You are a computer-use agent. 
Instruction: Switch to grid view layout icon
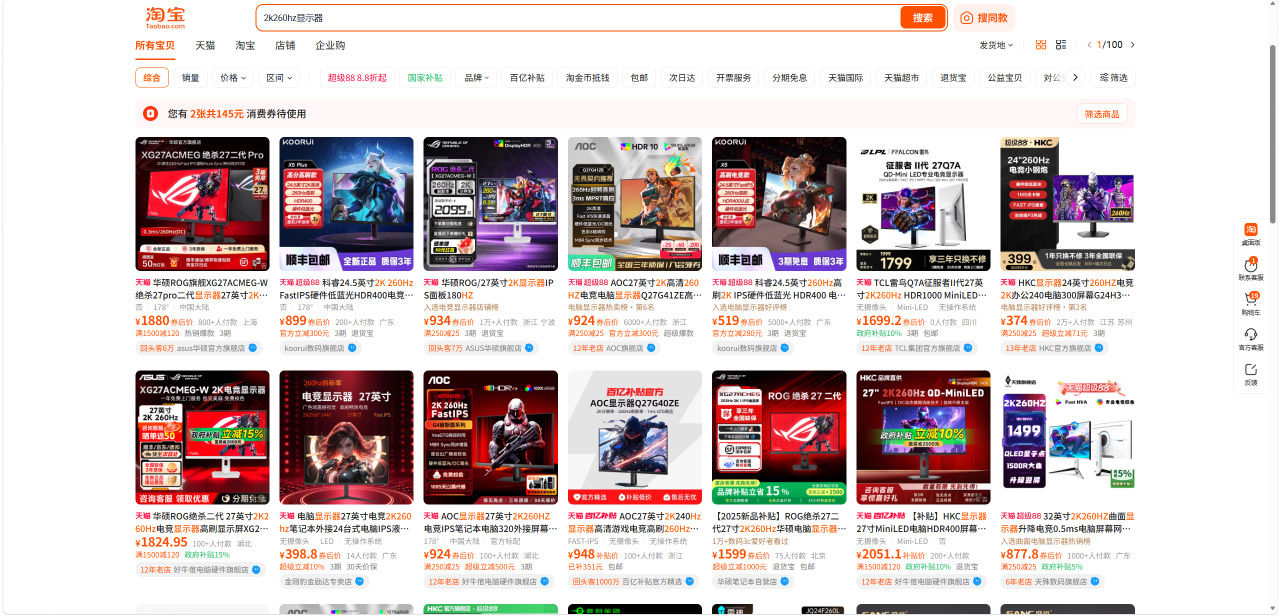(x=1041, y=45)
